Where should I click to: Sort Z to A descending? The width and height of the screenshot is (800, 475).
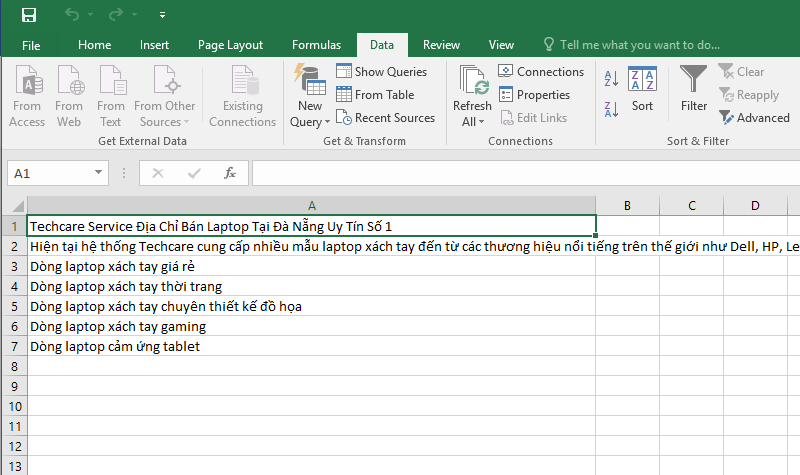pos(611,109)
